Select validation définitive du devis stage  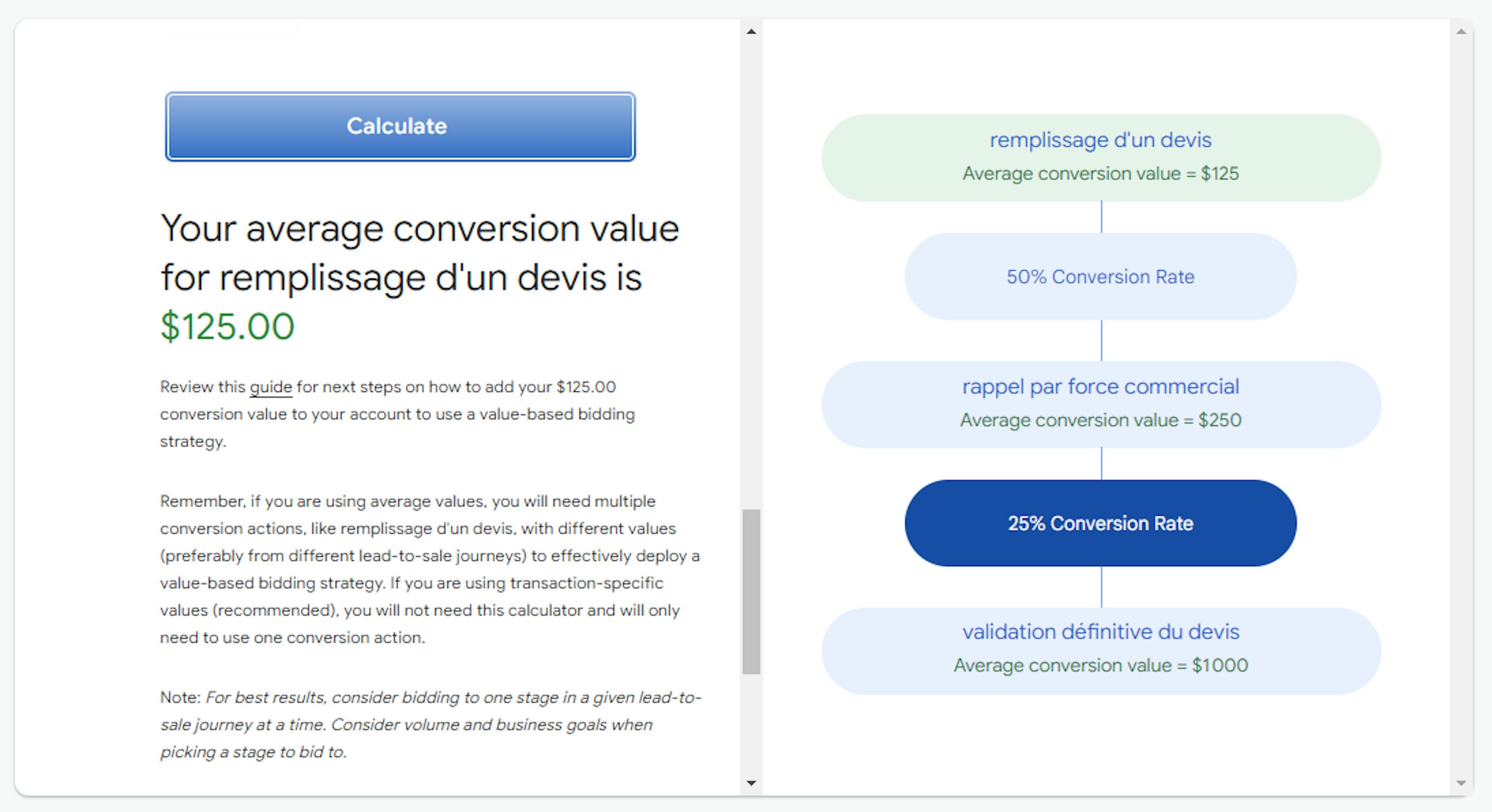(x=1100, y=632)
